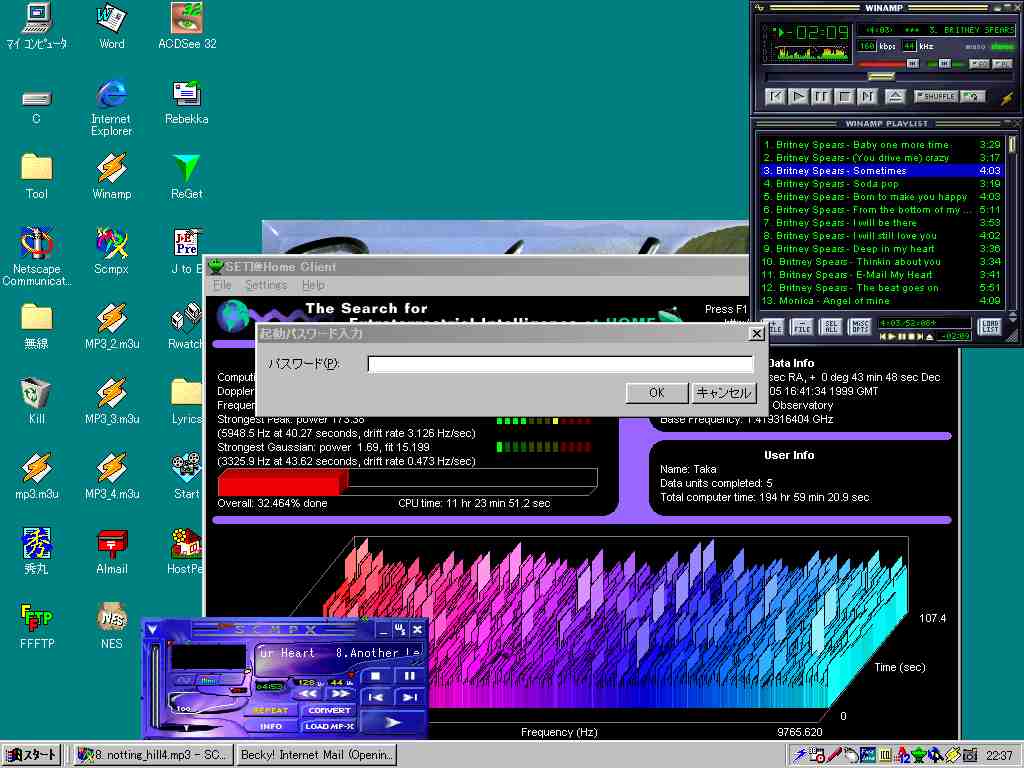Click SCMPX rewind button
Viewport: 1024px width, 768px height.
coord(307,694)
